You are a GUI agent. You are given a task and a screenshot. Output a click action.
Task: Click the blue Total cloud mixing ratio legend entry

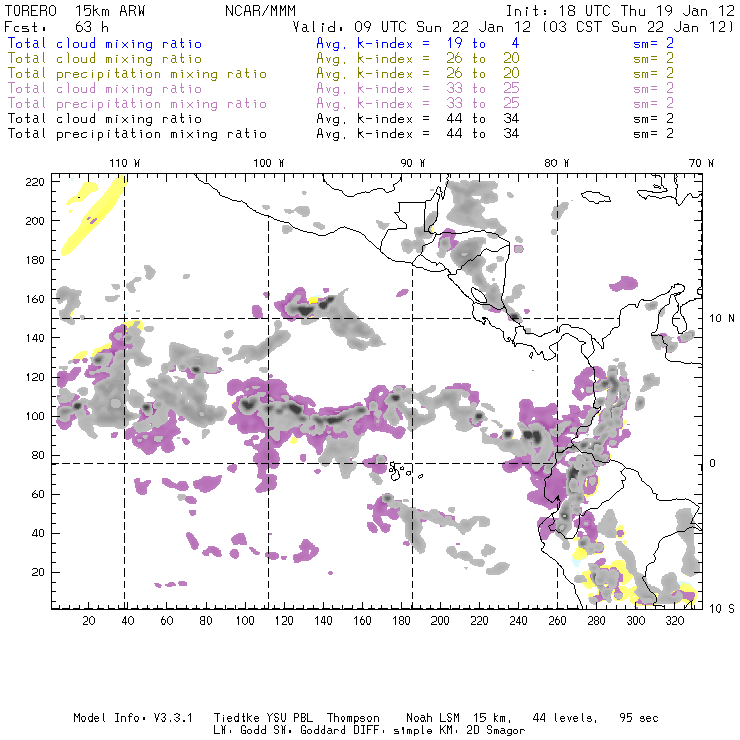coord(104,44)
